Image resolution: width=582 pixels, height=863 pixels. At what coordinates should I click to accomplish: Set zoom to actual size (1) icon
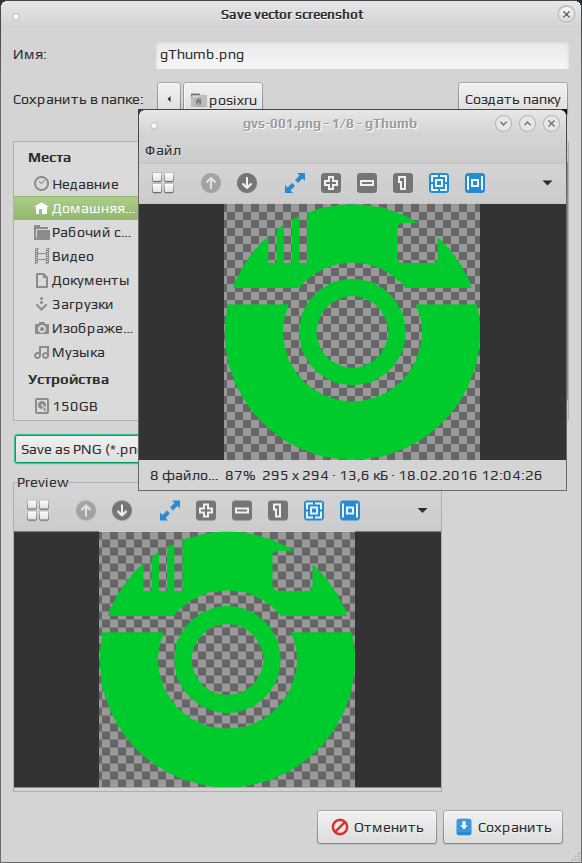402,183
